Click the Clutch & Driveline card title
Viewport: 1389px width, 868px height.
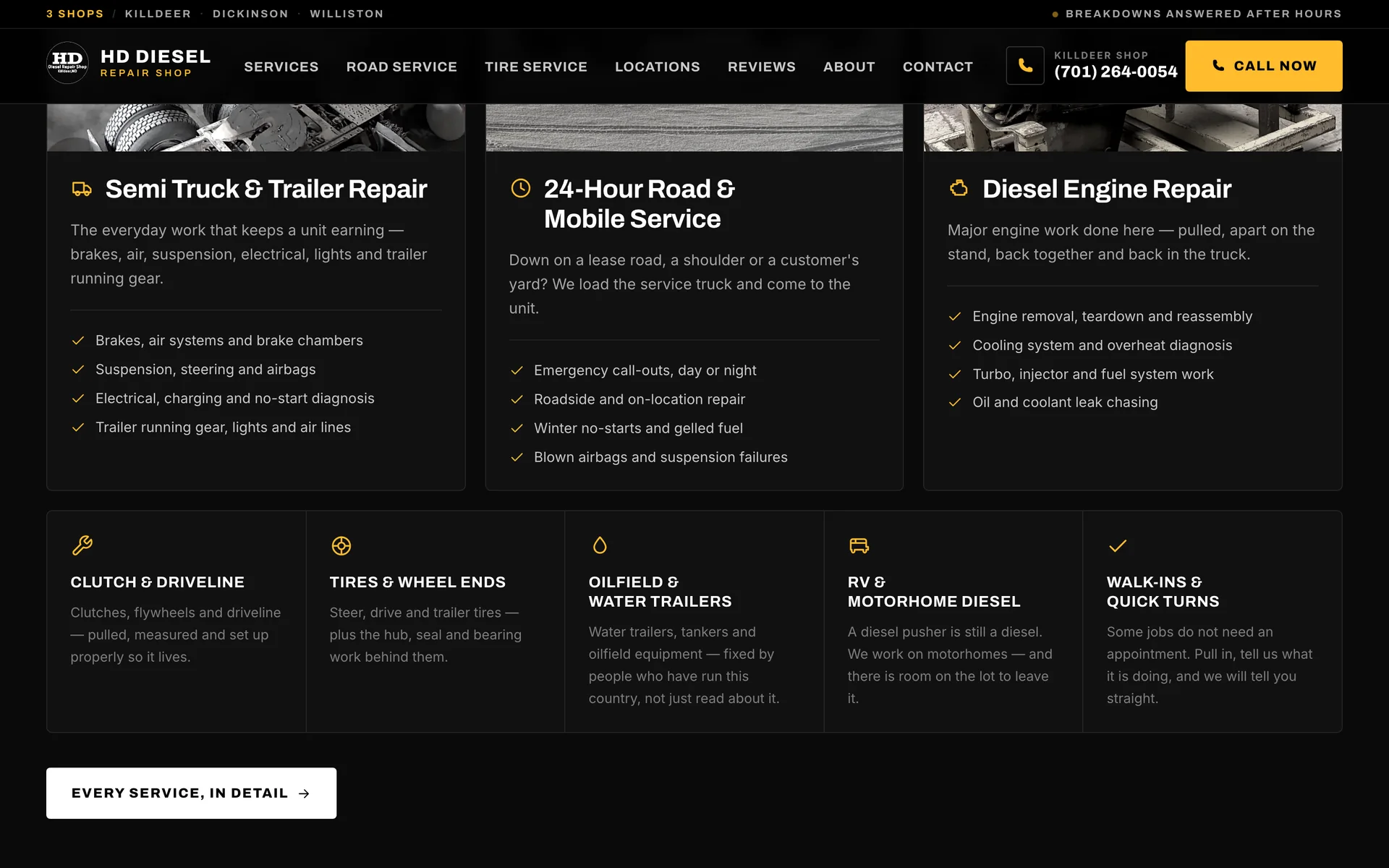(157, 582)
